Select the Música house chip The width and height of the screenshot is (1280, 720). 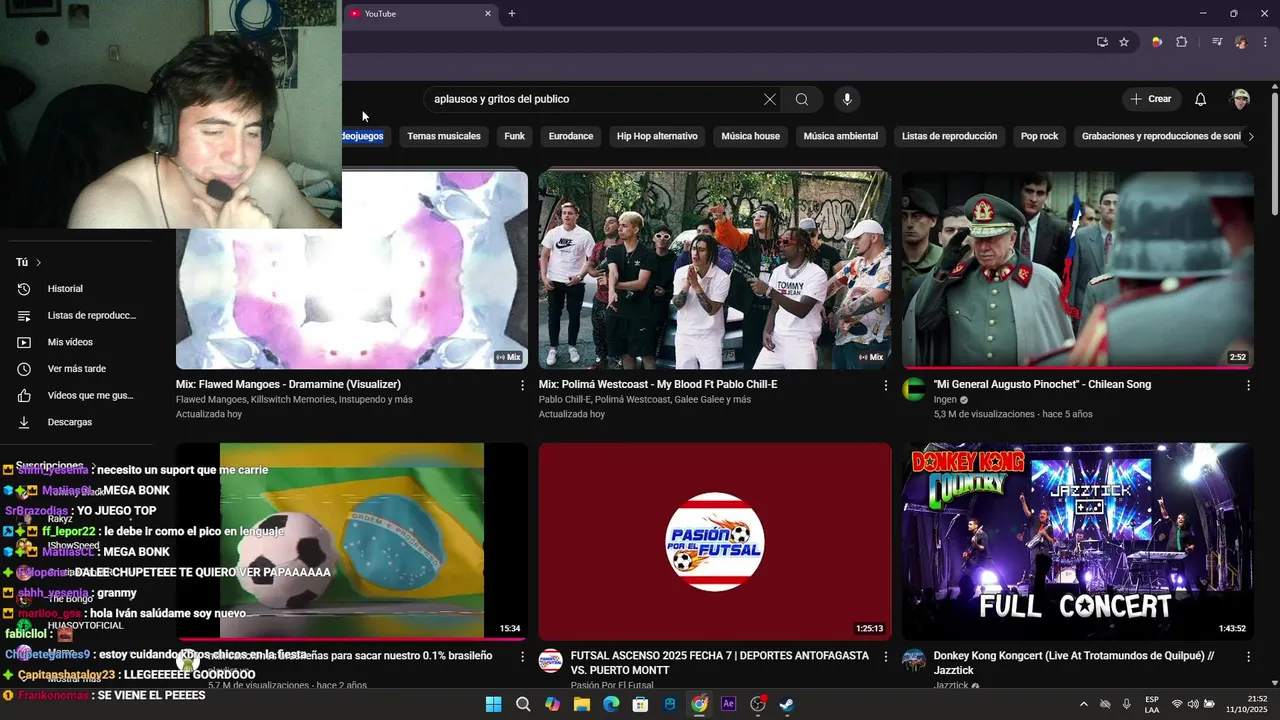[x=750, y=136]
